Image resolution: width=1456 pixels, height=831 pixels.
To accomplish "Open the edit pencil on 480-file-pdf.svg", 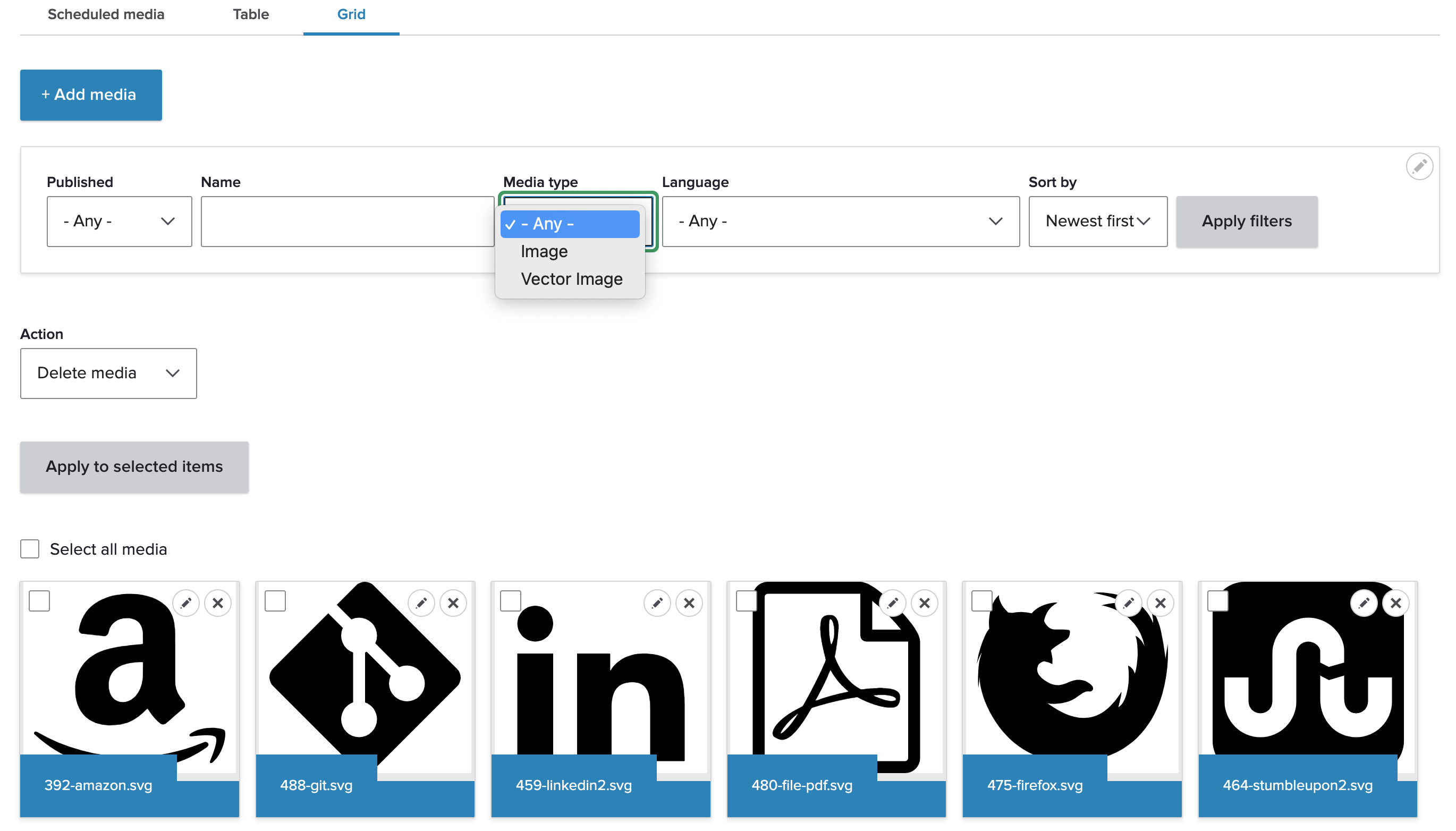I will (x=893, y=603).
